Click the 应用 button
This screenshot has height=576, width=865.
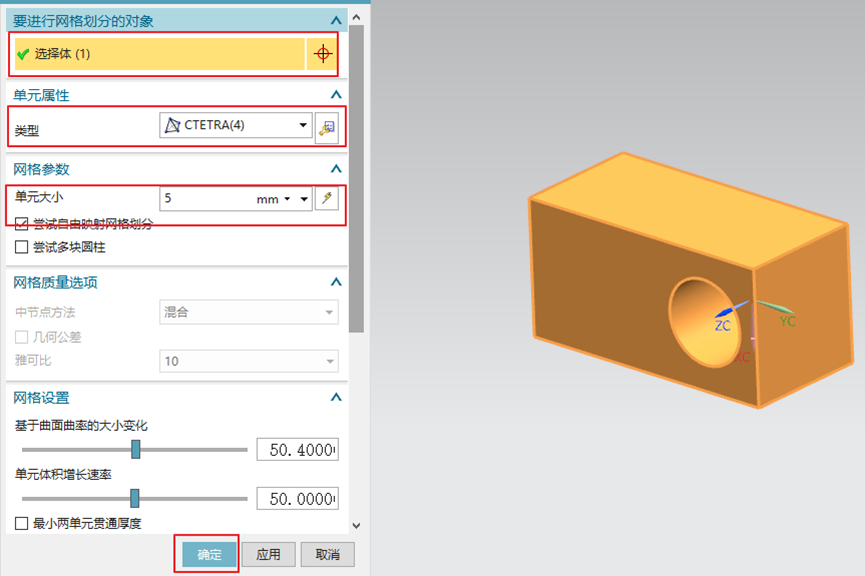[268, 554]
